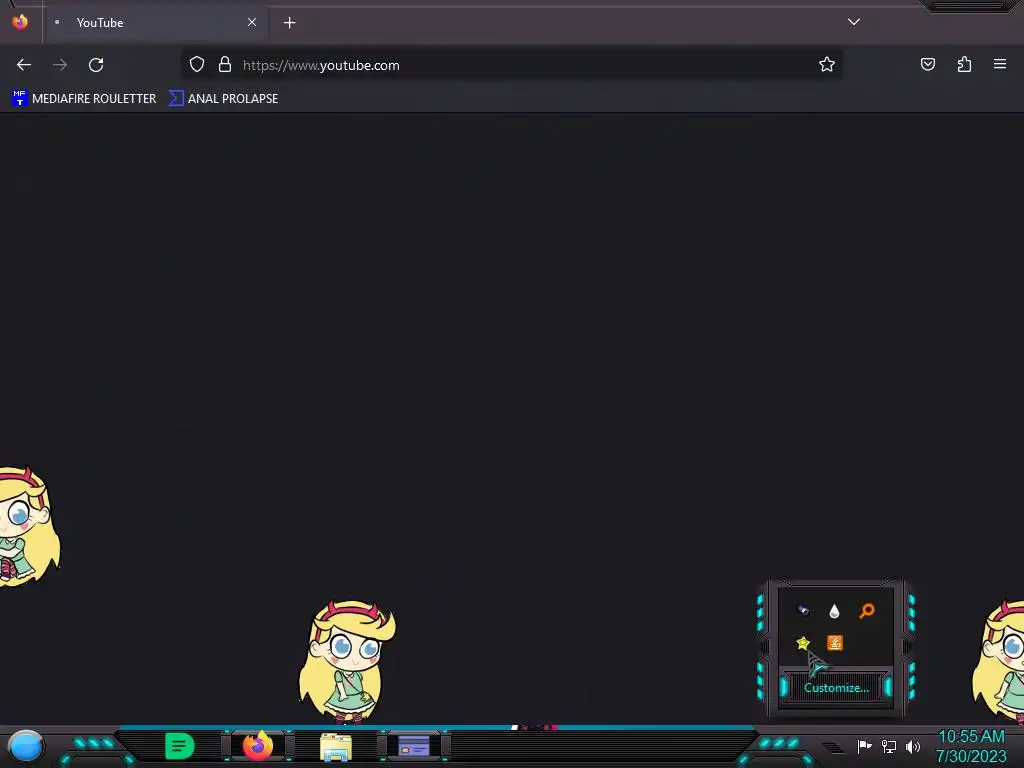1024x768 pixels.
Task: Open the Start menu orb
Action: point(26,746)
